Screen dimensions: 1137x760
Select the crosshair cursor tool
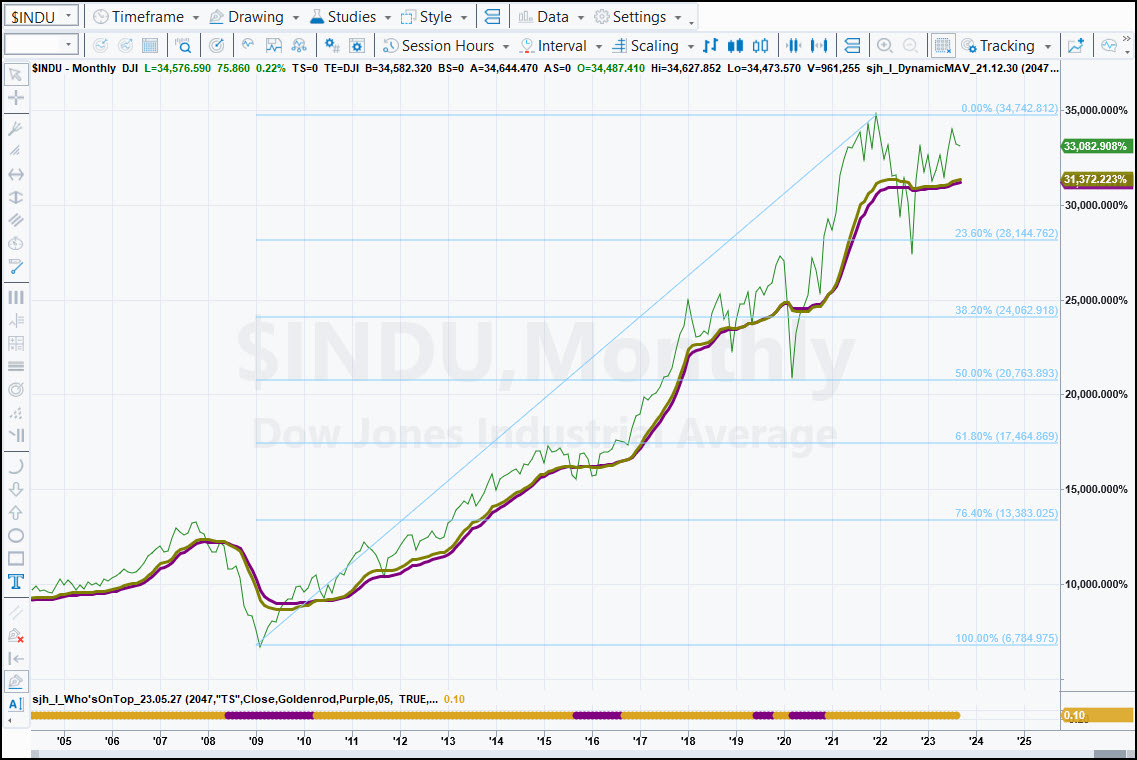click(x=15, y=98)
